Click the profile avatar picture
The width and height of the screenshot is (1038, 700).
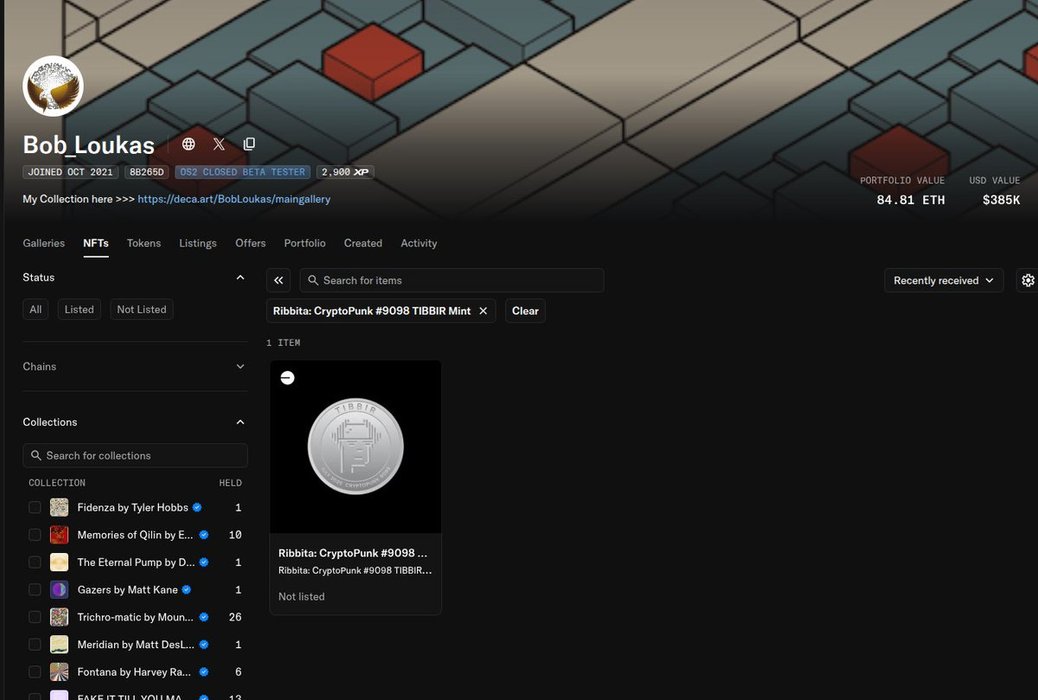[x=53, y=86]
